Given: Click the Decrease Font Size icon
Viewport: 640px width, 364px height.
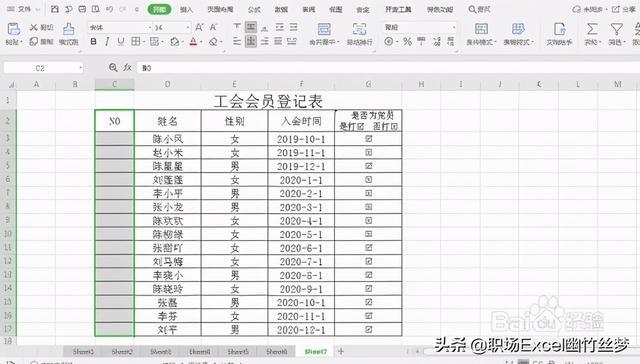Looking at the screenshot, I should point(213,27).
